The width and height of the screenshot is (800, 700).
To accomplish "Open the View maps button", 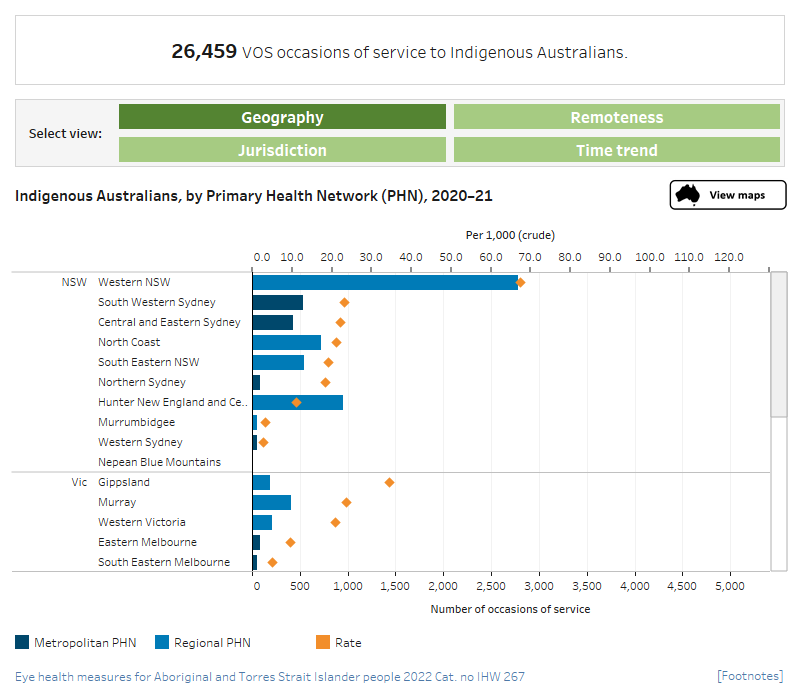I will point(727,195).
